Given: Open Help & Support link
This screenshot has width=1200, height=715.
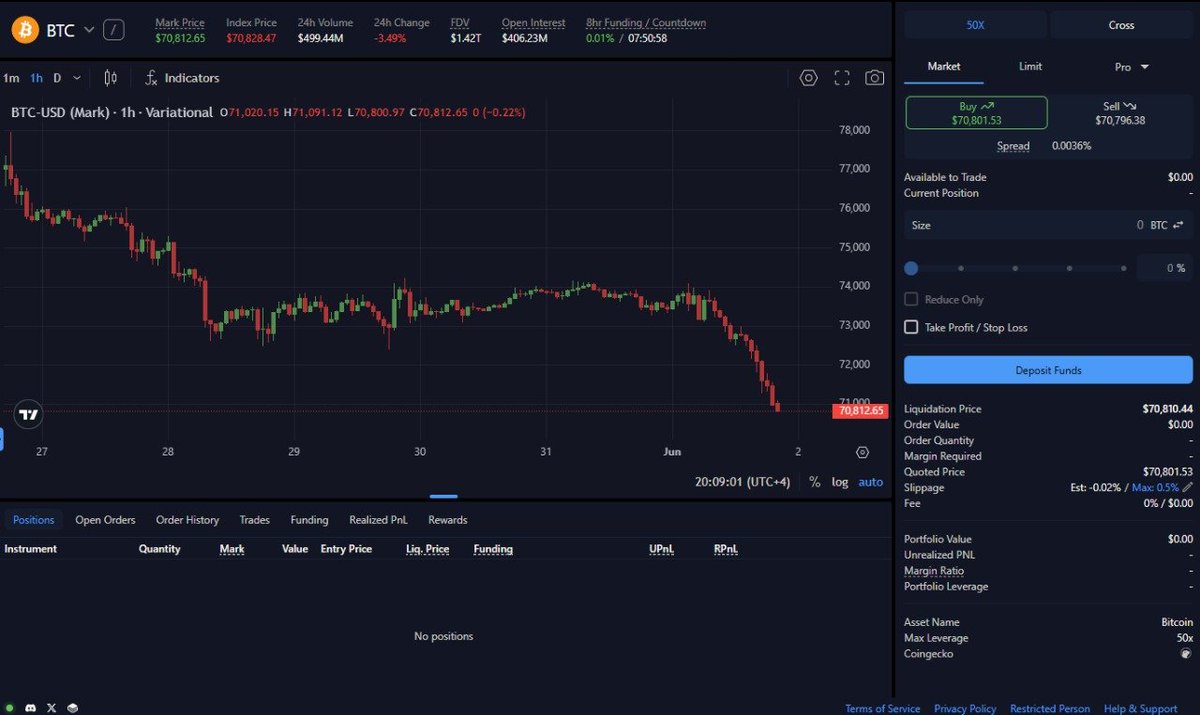Looking at the screenshot, I should pyautogui.click(x=1141, y=708).
